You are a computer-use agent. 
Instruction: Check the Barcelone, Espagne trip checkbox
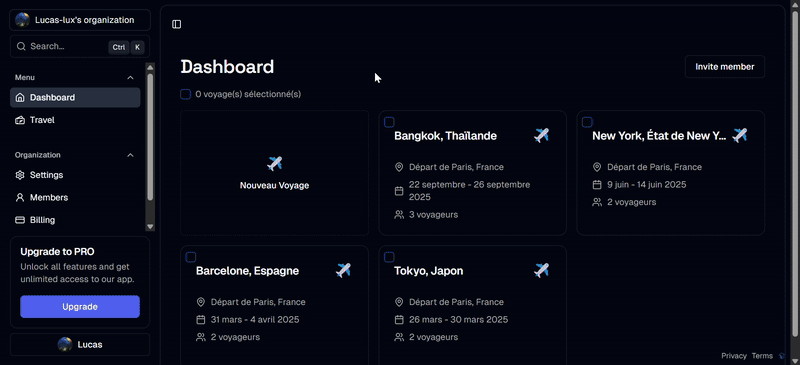(191, 257)
